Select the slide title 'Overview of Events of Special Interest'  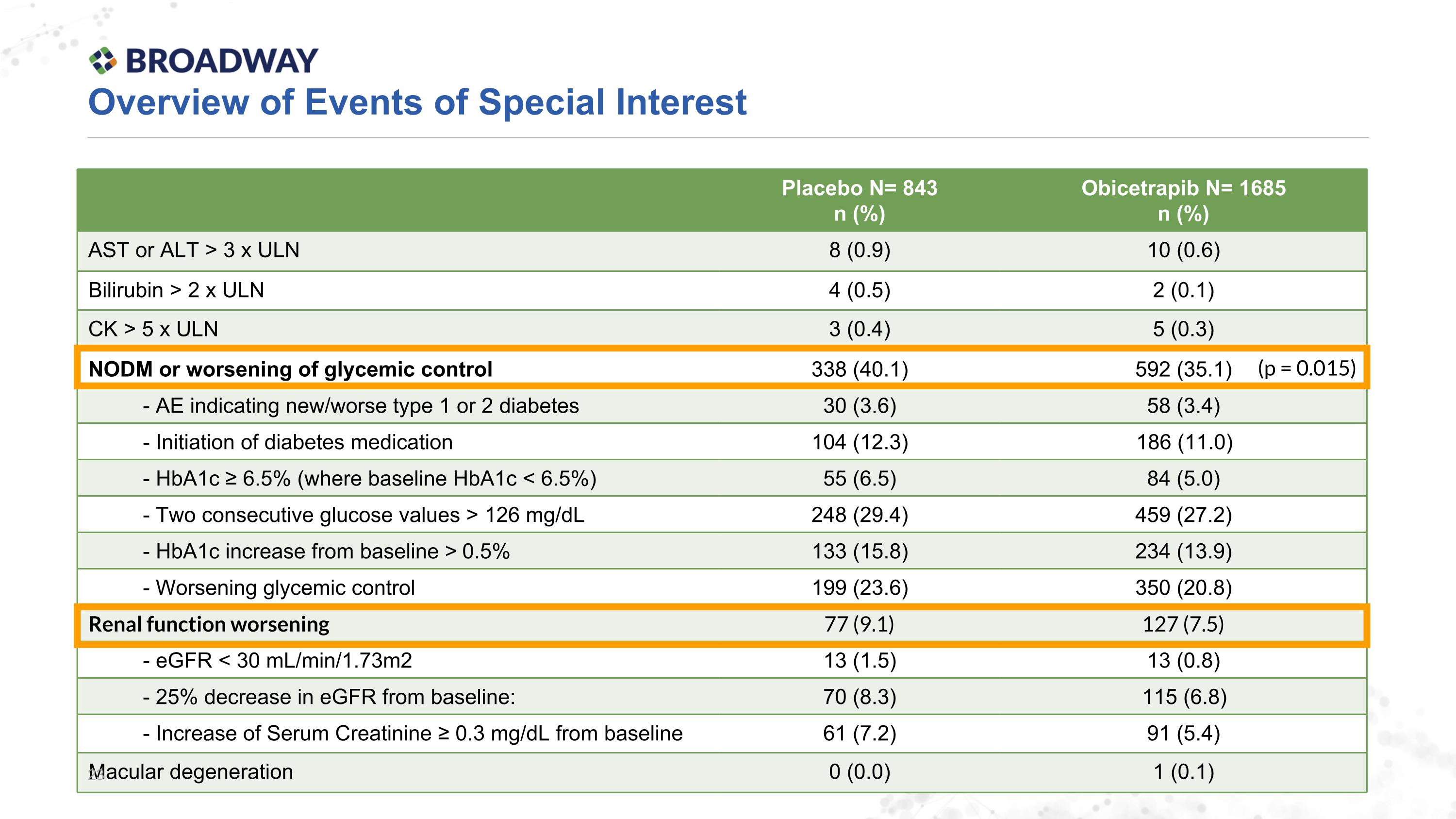[417, 102]
